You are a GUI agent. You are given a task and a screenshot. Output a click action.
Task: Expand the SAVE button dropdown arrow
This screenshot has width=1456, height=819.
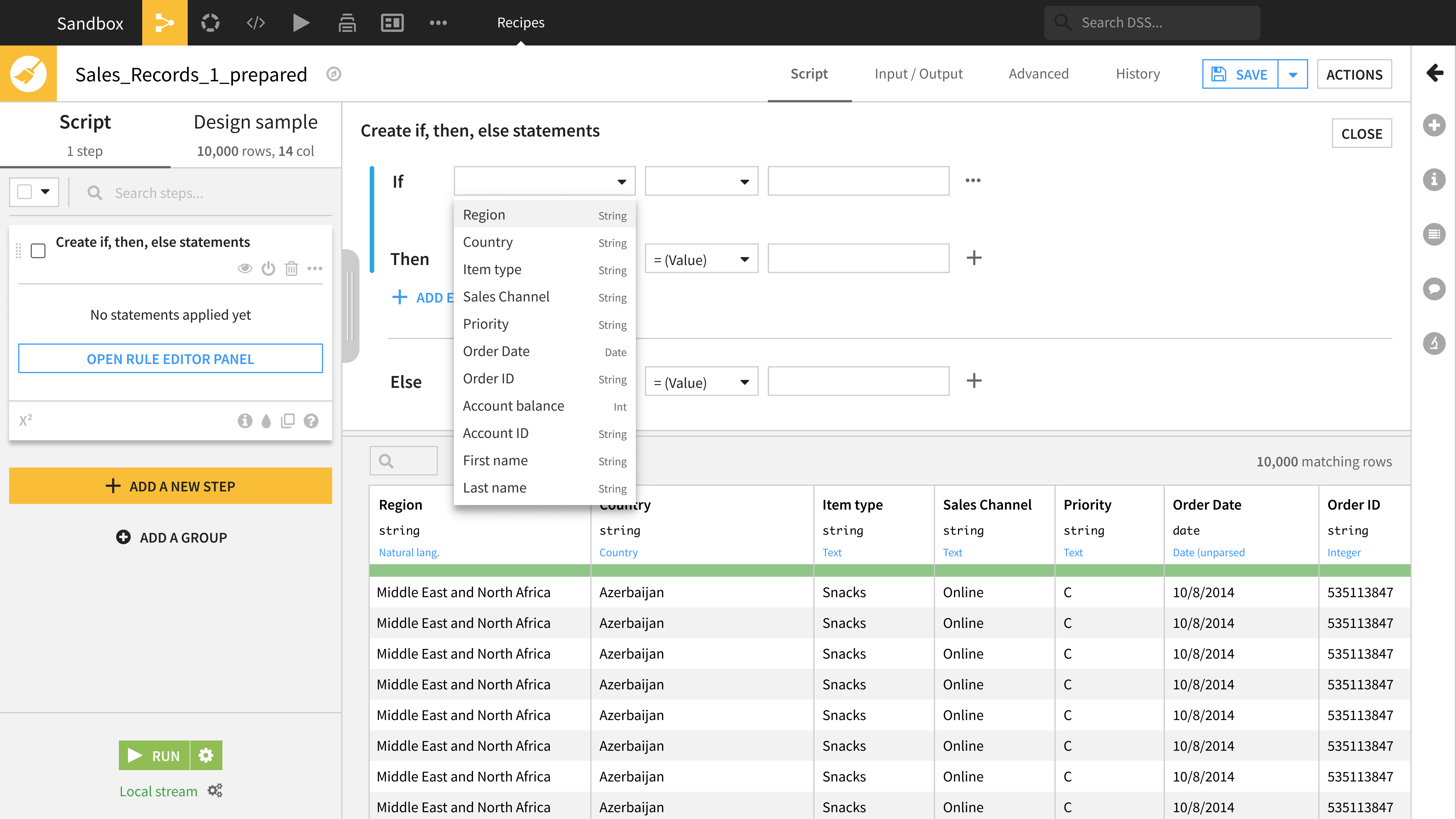pos(1293,74)
